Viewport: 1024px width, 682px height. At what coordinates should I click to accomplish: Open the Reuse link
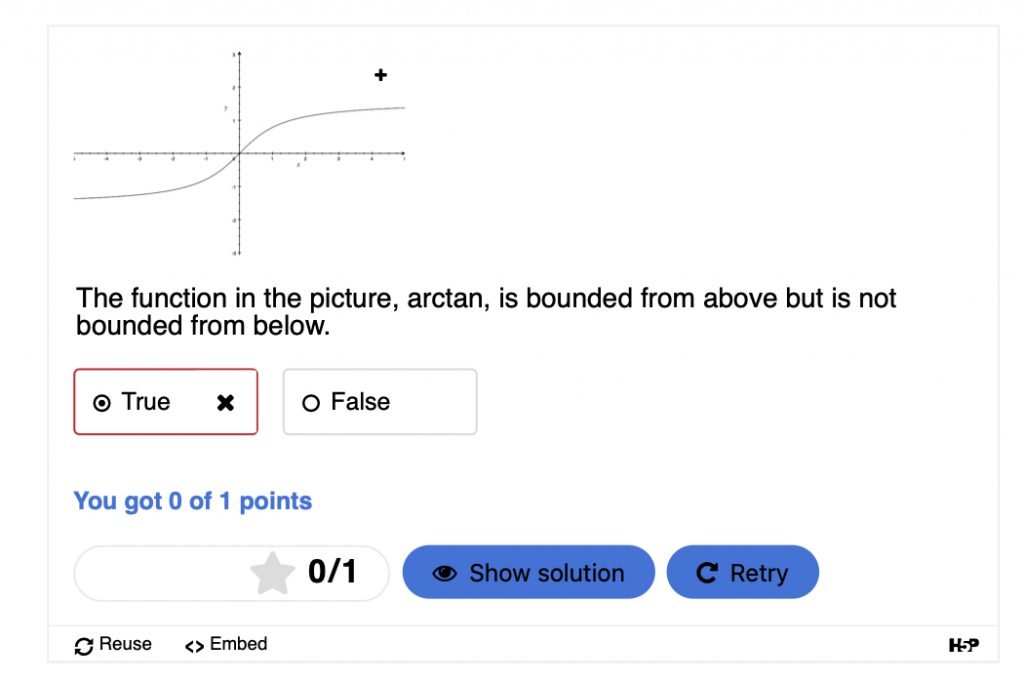click(125, 645)
